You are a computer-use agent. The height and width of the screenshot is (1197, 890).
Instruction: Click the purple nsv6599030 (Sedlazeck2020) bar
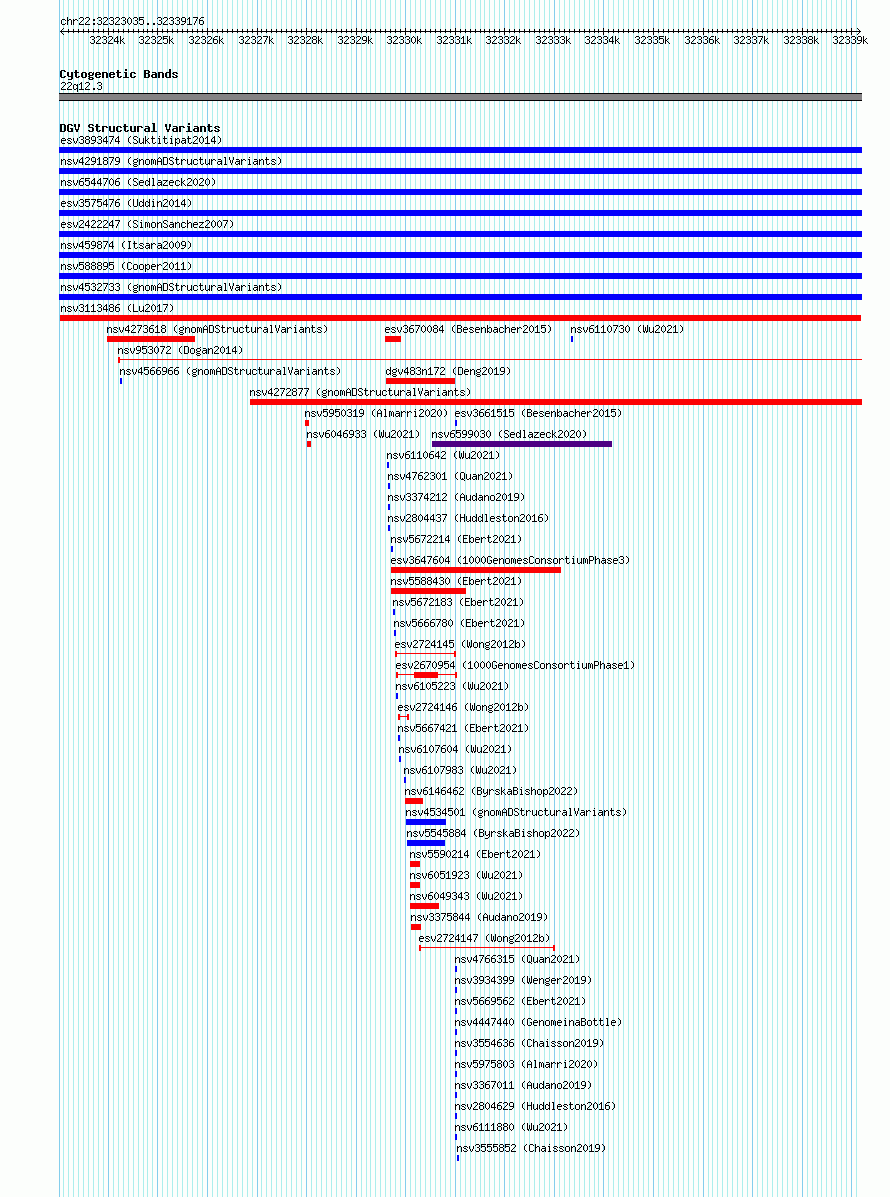522,444
